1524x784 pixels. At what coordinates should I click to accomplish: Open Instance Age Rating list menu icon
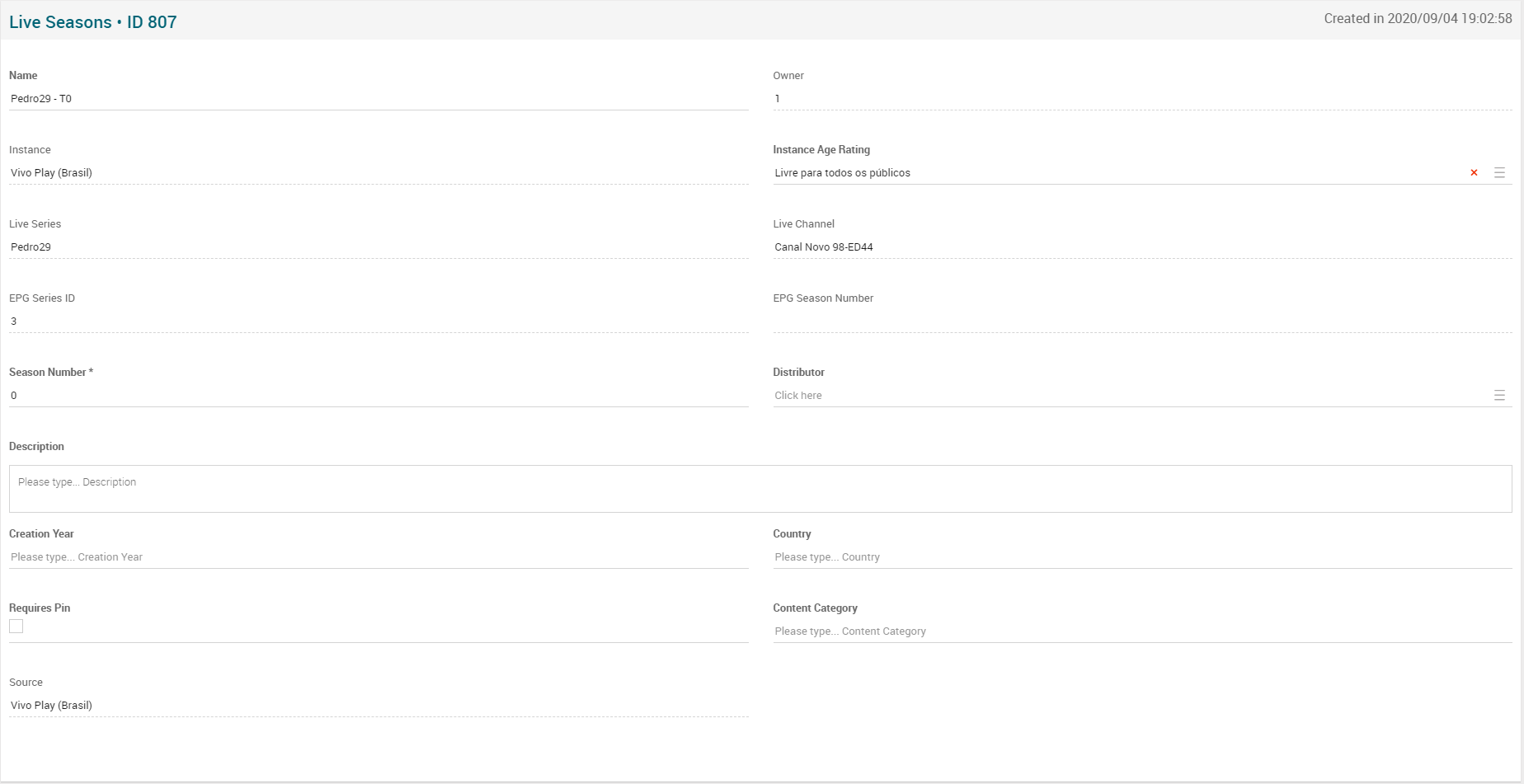(x=1499, y=173)
